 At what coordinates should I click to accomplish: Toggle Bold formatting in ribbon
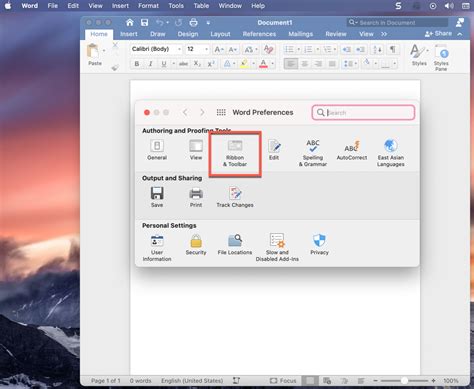137,64
